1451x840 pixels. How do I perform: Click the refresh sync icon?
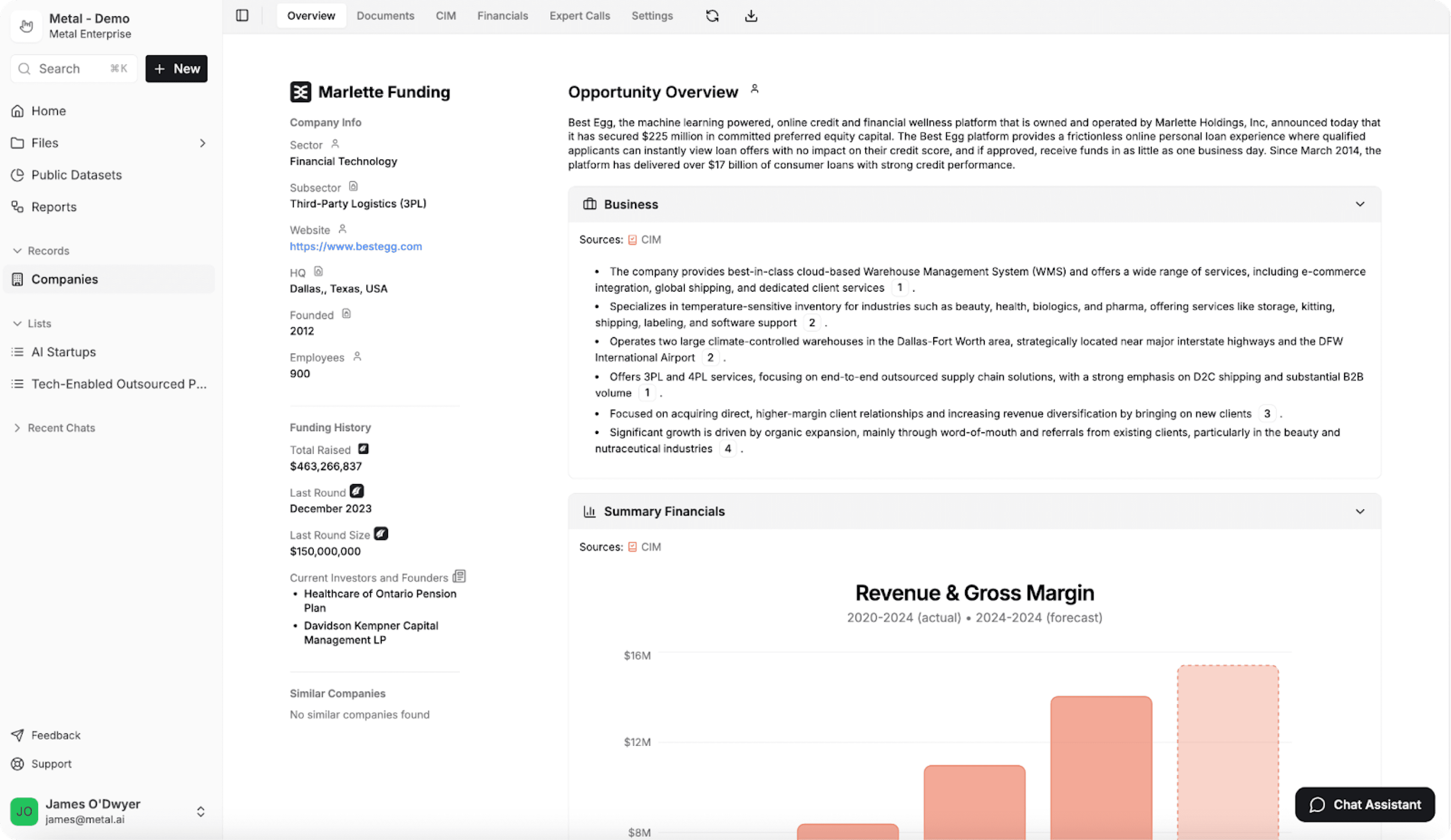pos(712,15)
